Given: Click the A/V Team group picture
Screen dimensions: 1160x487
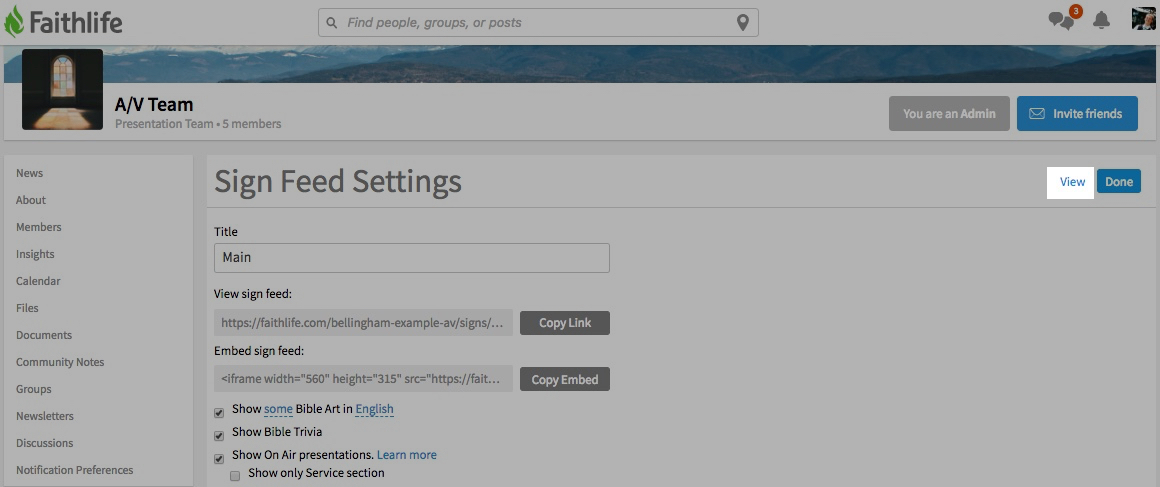Looking at the screenshot, I should coord(62,90).
